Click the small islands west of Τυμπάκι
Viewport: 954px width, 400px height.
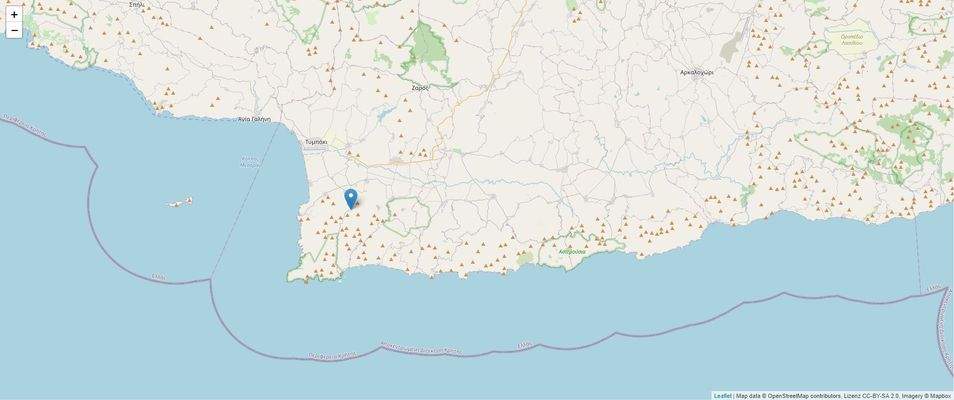[x=180, y=202]
